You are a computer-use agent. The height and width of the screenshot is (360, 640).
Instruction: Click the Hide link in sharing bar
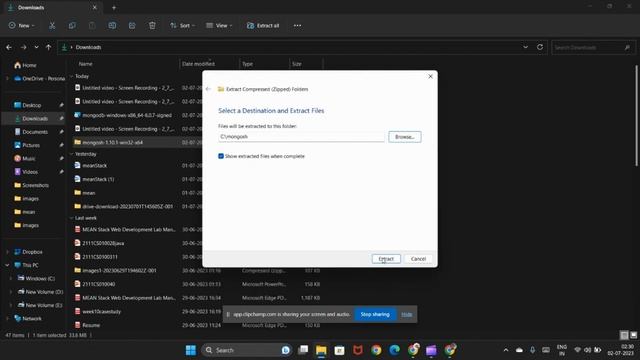coord(407,314)
